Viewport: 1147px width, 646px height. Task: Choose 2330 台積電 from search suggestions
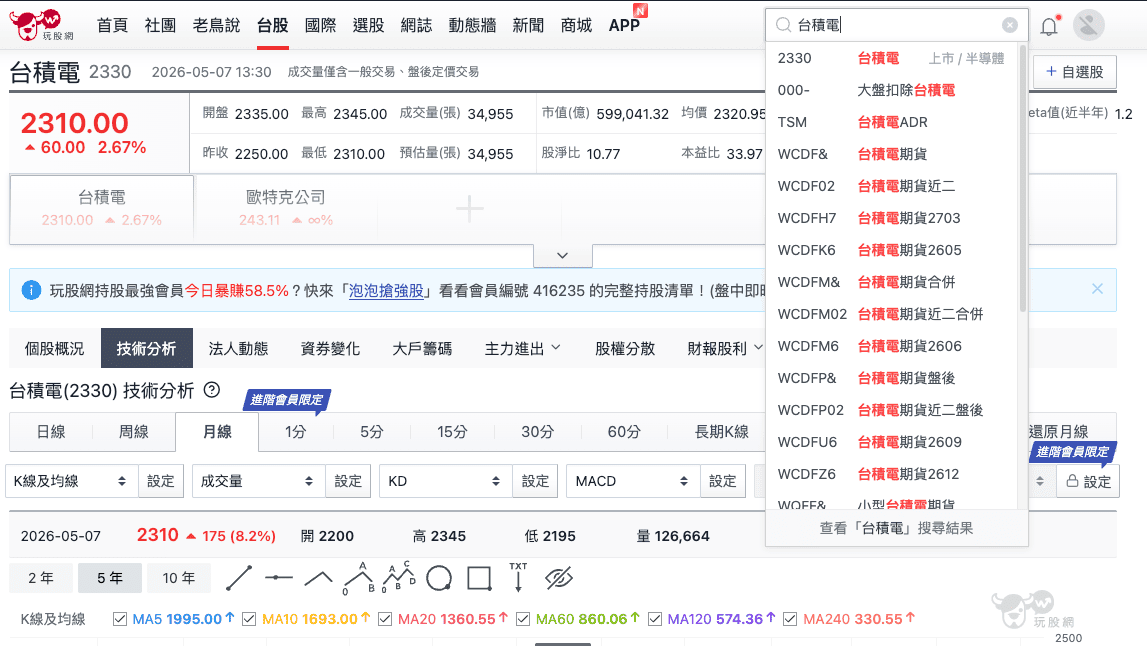click(x=891, y=58)
